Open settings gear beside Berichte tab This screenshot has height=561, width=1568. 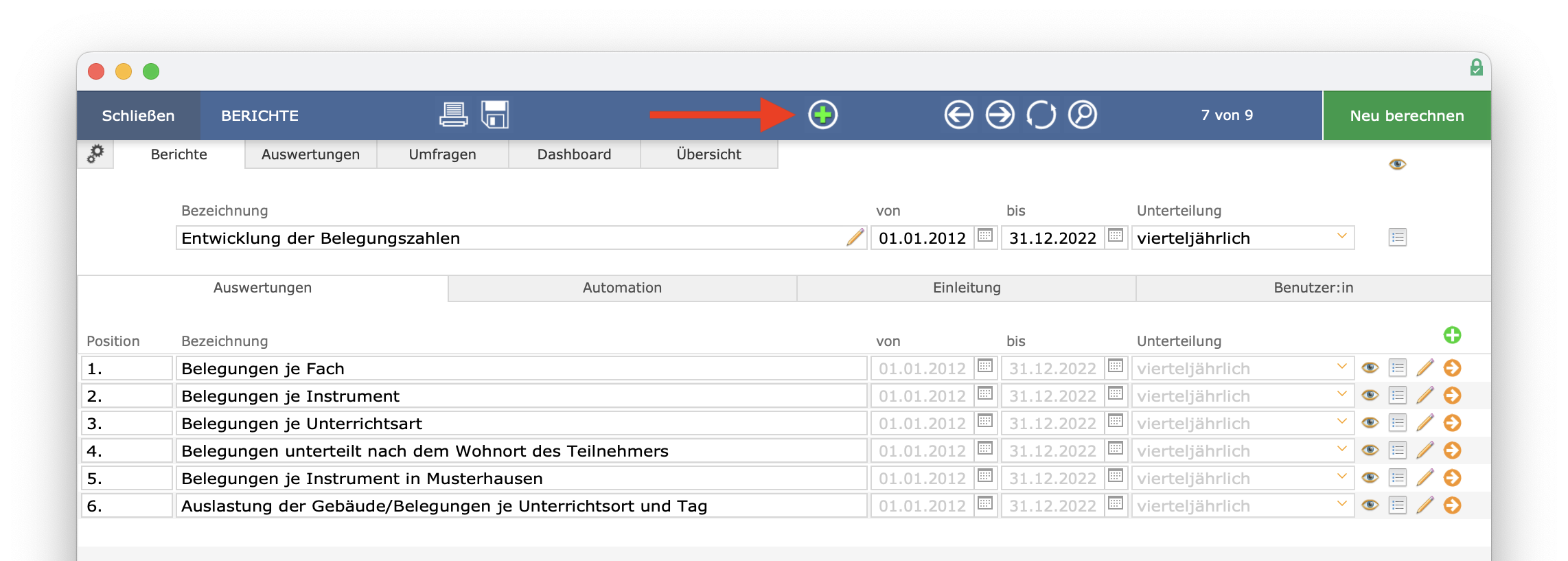coord(95,154)
